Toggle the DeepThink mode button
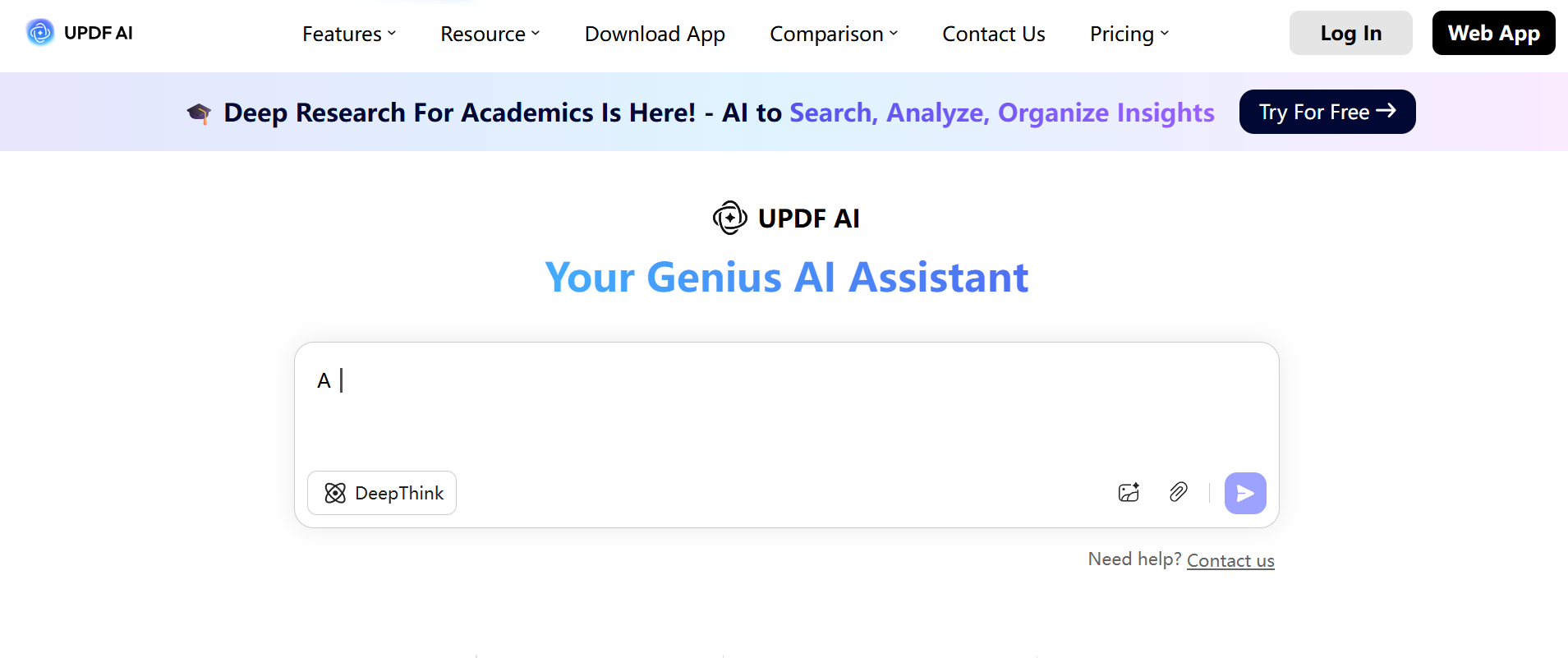 pos(382,493)
